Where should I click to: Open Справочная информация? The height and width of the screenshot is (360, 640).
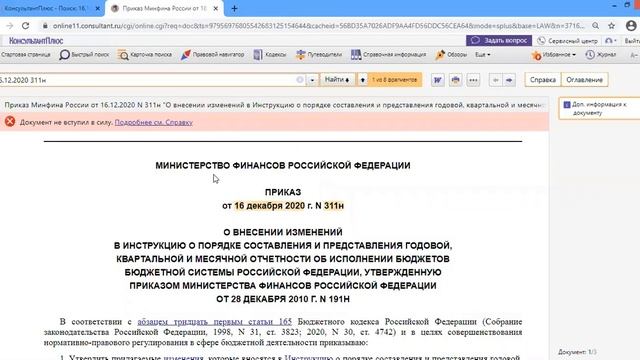click(388, 55)
